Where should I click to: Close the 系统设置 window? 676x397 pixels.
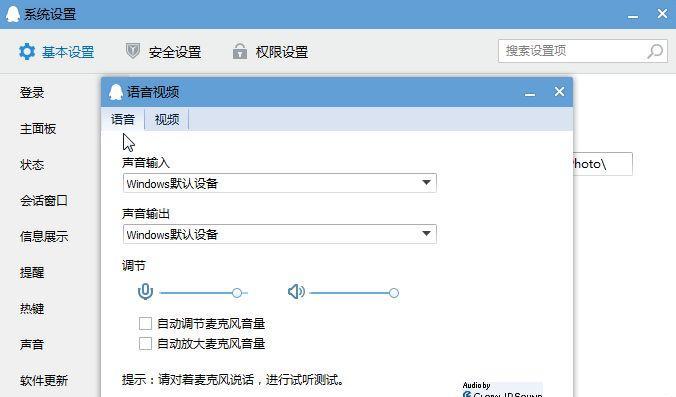click(662, 14)
